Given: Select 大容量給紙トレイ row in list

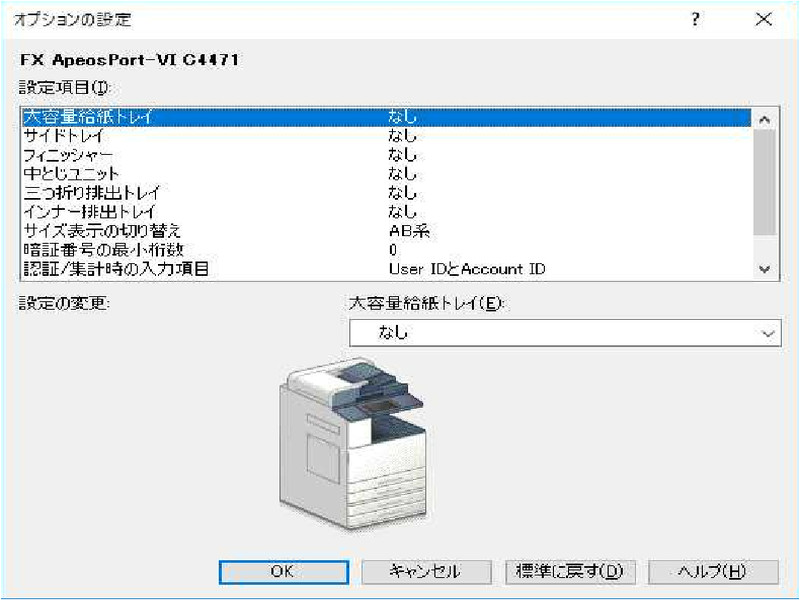Looking at the screenshot, I should 386,117.
